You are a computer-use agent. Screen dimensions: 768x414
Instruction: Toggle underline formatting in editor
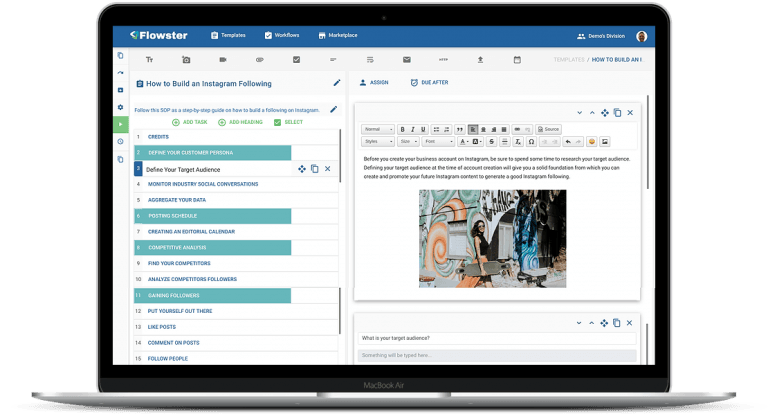pos(423,129)
